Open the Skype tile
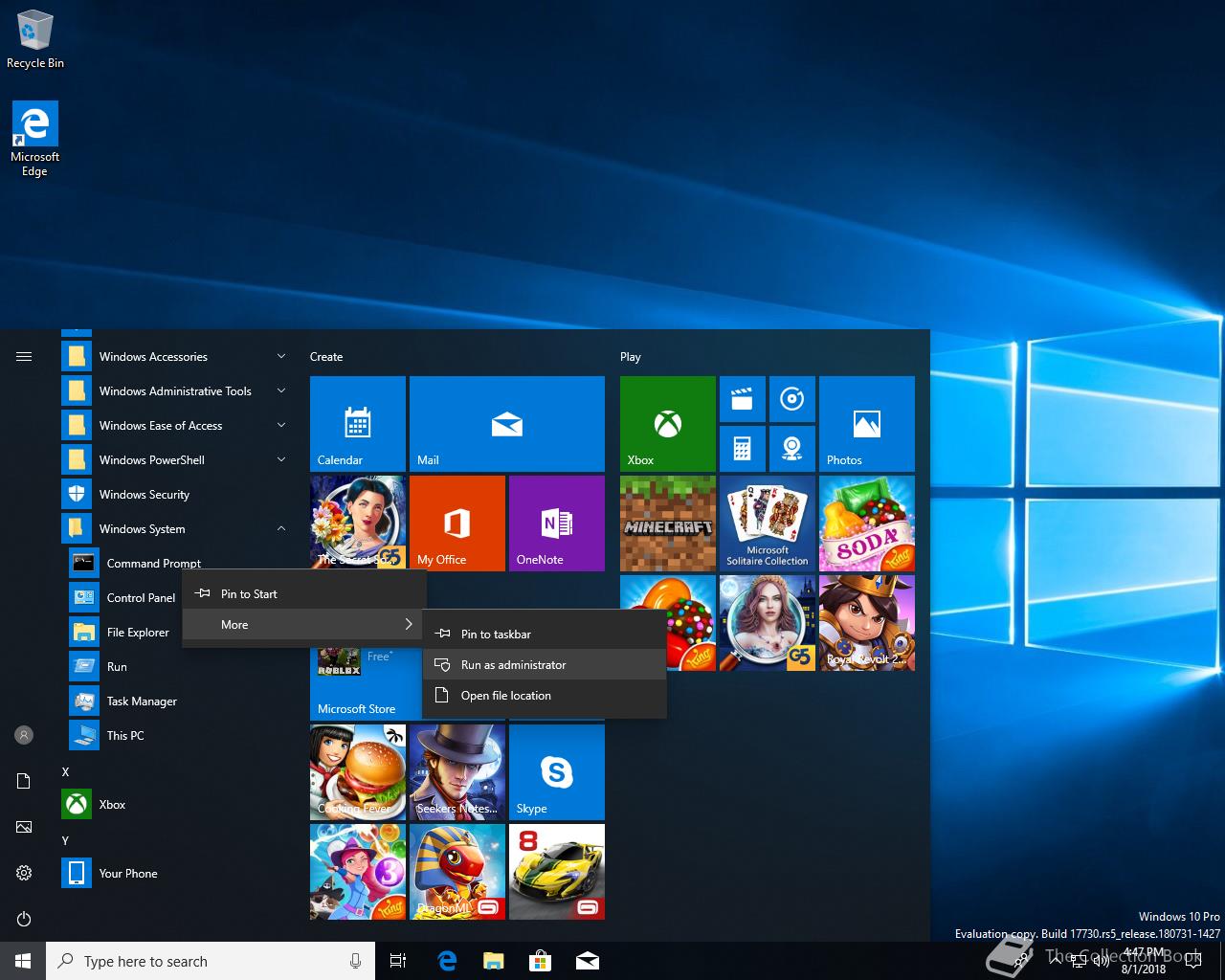This screenshot has width=1225, height=980. click(x=557, y=772)
